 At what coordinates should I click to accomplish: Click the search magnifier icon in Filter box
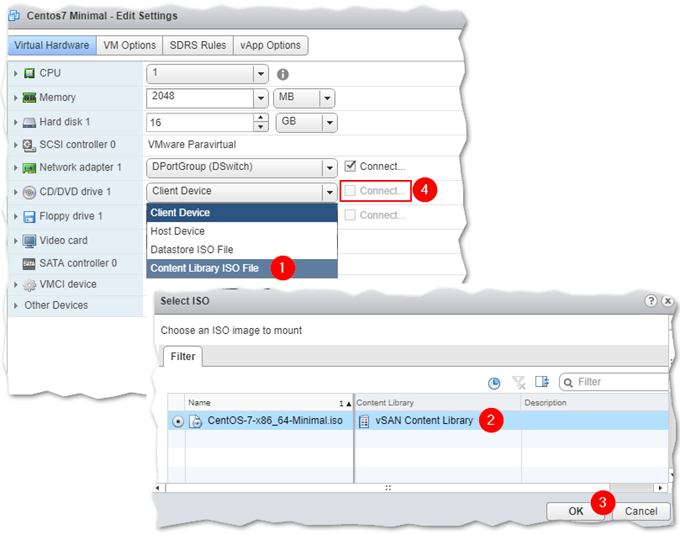568,382
